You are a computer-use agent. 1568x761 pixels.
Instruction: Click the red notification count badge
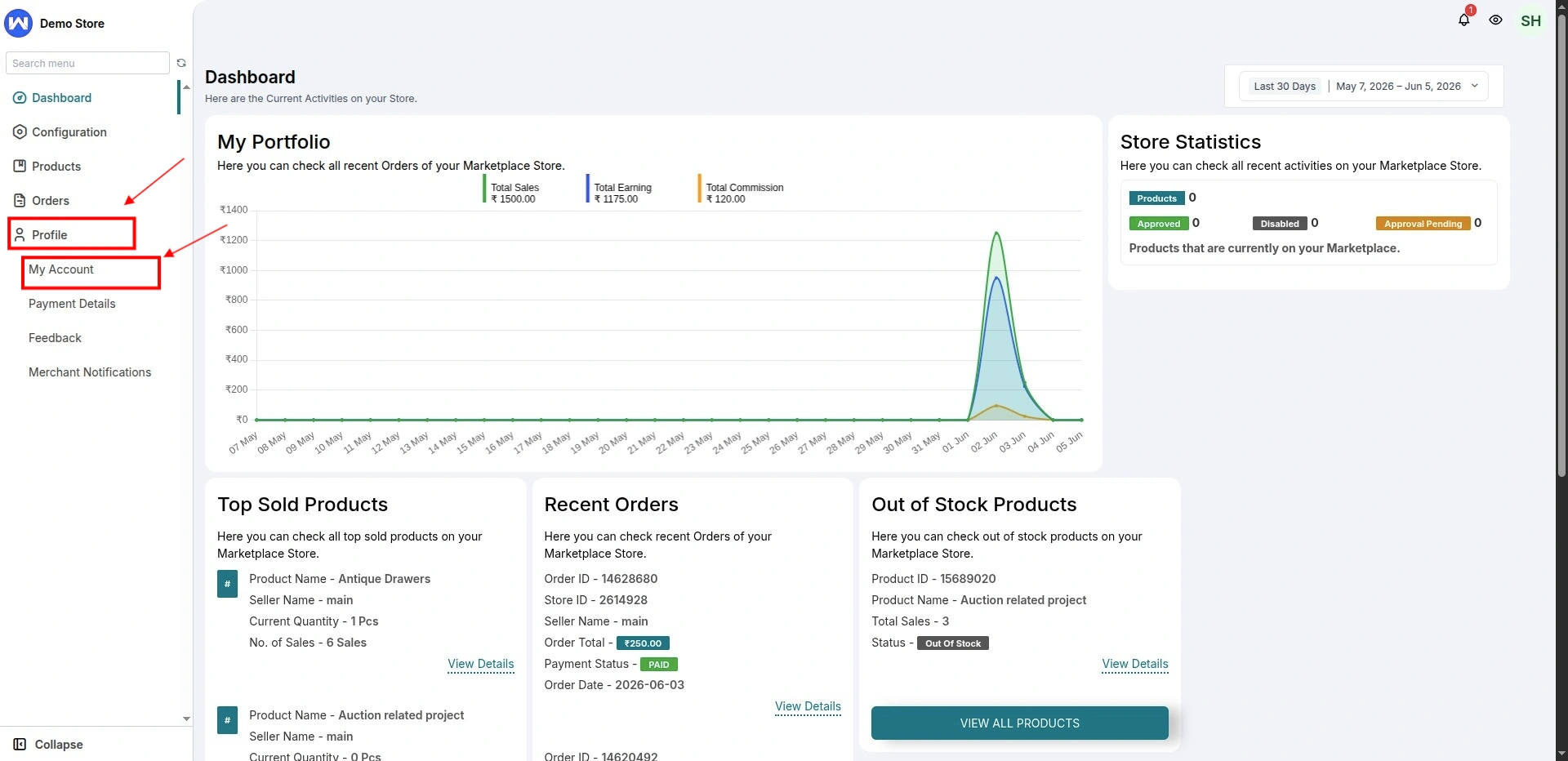[x=1471, y=11]
